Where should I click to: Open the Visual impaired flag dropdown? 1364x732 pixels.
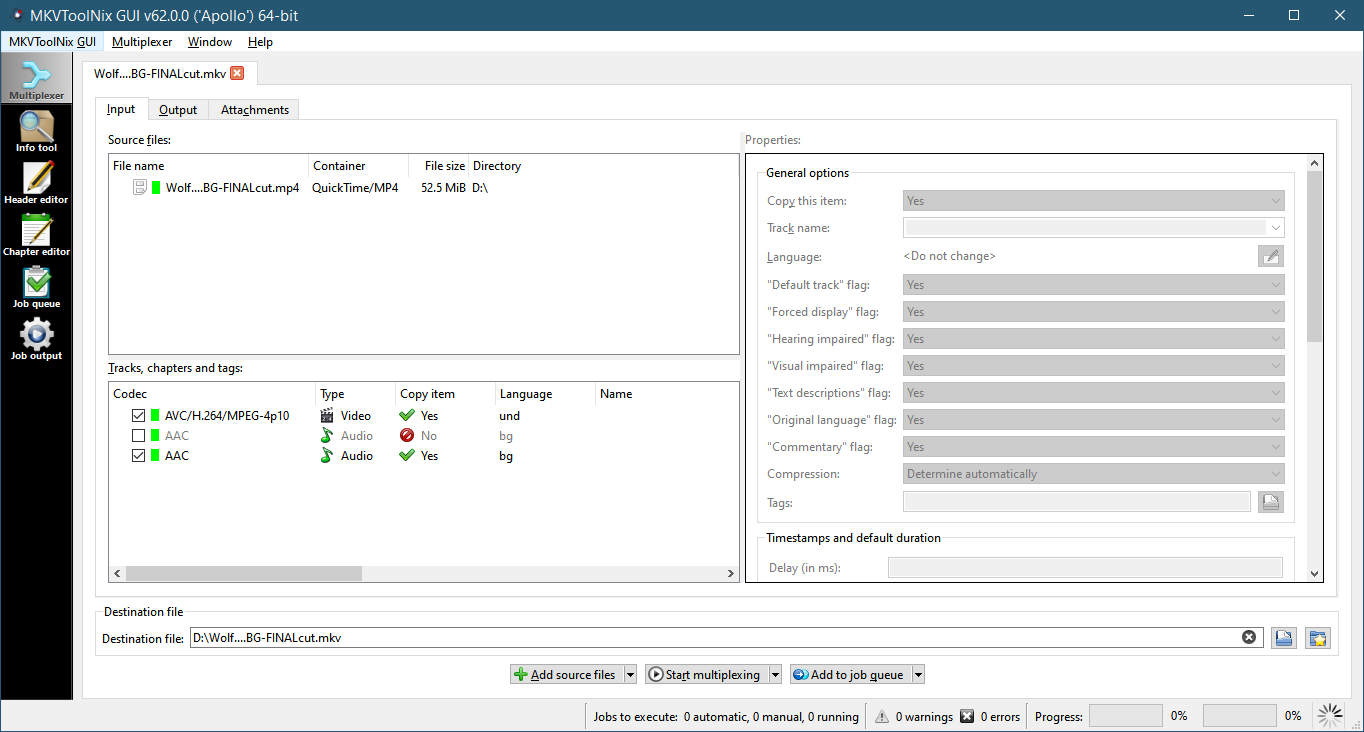[1094, 366]
